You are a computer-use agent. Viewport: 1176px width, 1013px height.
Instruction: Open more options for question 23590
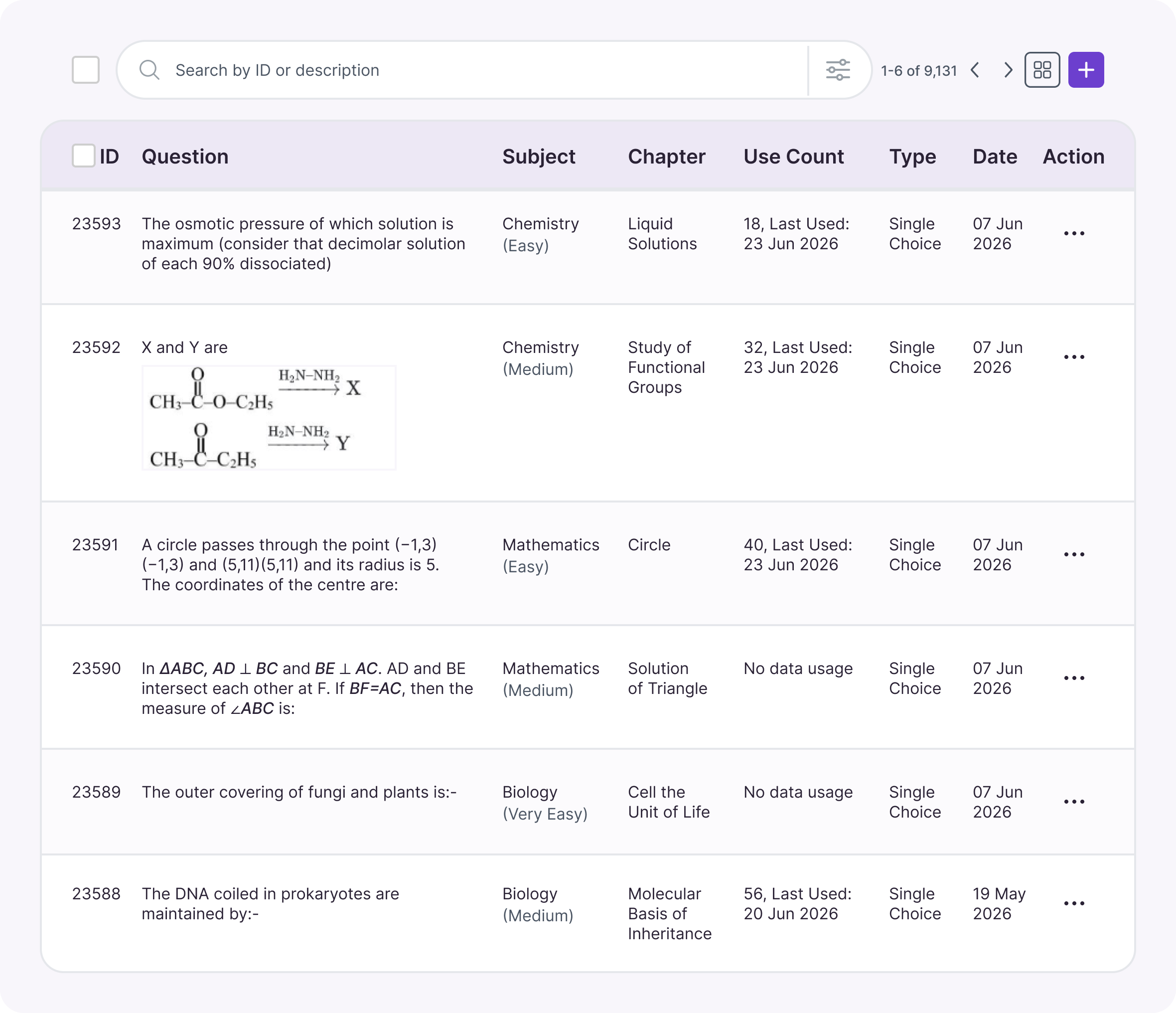tap(1074, 678)
